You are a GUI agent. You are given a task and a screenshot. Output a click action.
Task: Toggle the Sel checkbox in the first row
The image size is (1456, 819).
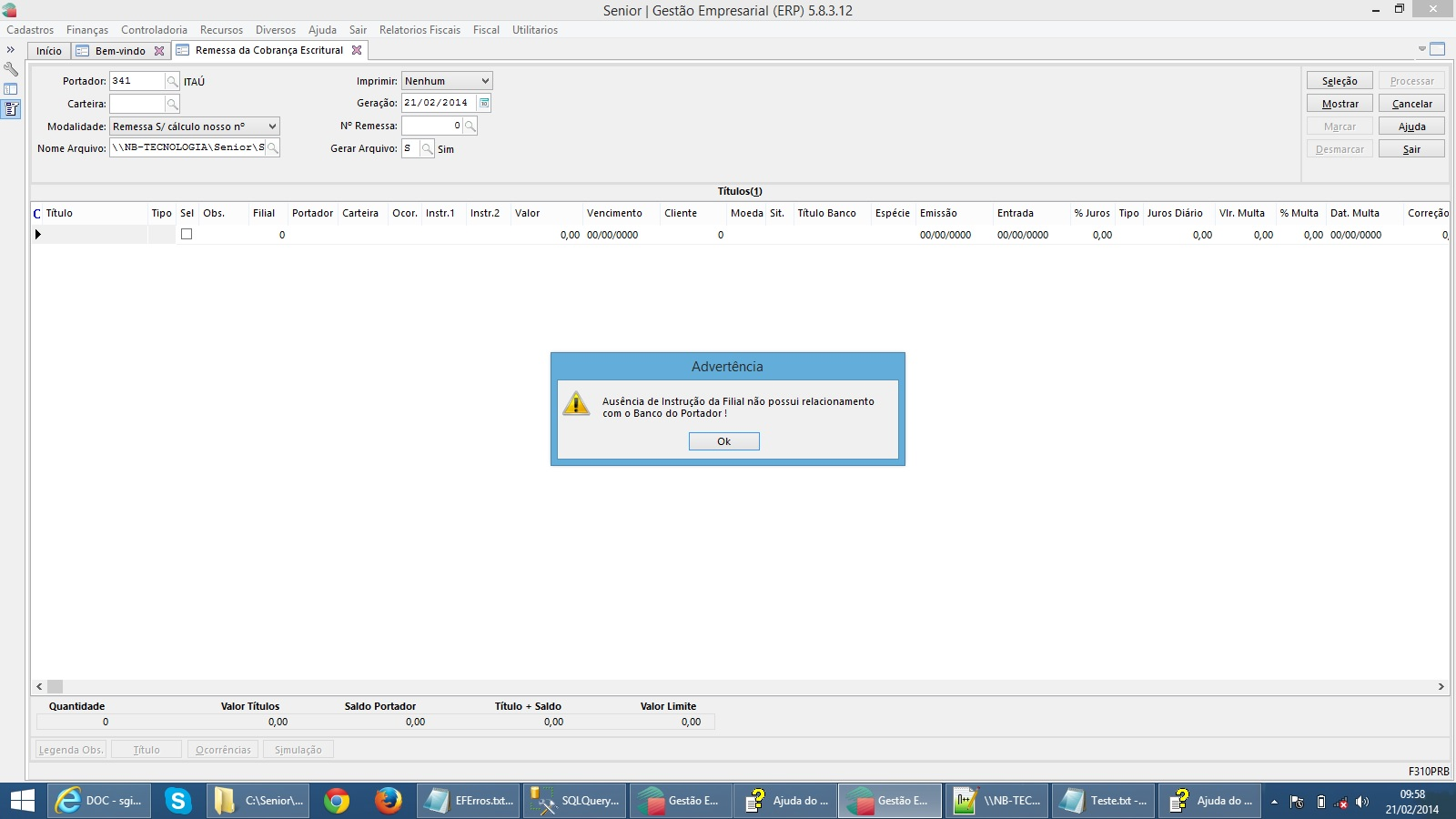pos(187,235)
